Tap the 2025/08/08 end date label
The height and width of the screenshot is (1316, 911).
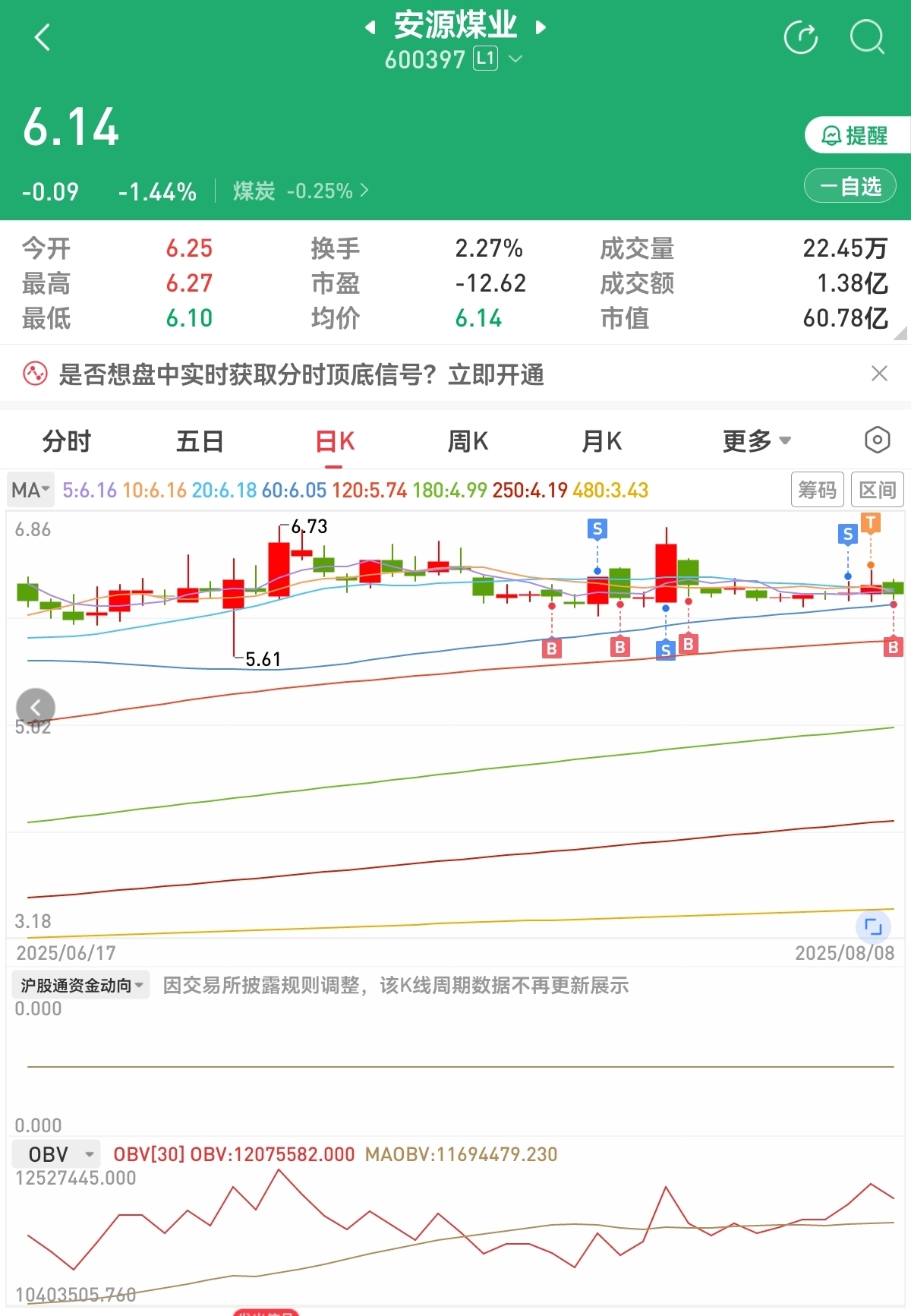pos(845,953)
